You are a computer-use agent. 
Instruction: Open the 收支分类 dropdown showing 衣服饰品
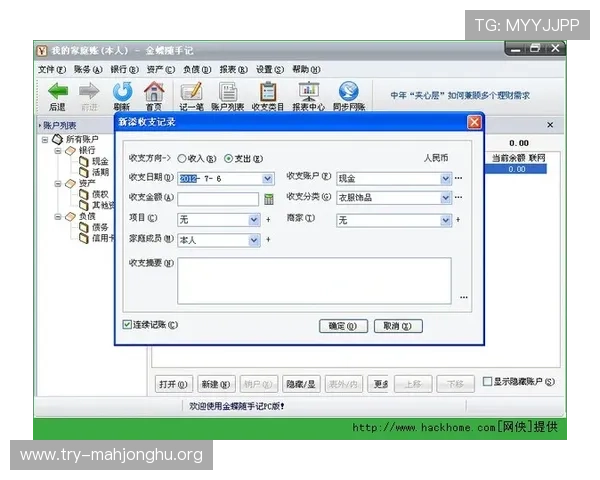pos(445,198)
